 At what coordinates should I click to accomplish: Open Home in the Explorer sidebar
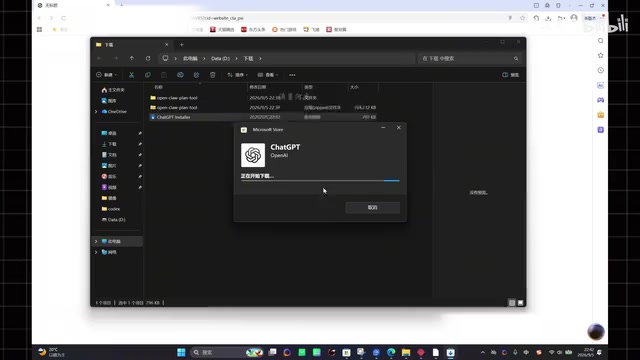point(113,90)
